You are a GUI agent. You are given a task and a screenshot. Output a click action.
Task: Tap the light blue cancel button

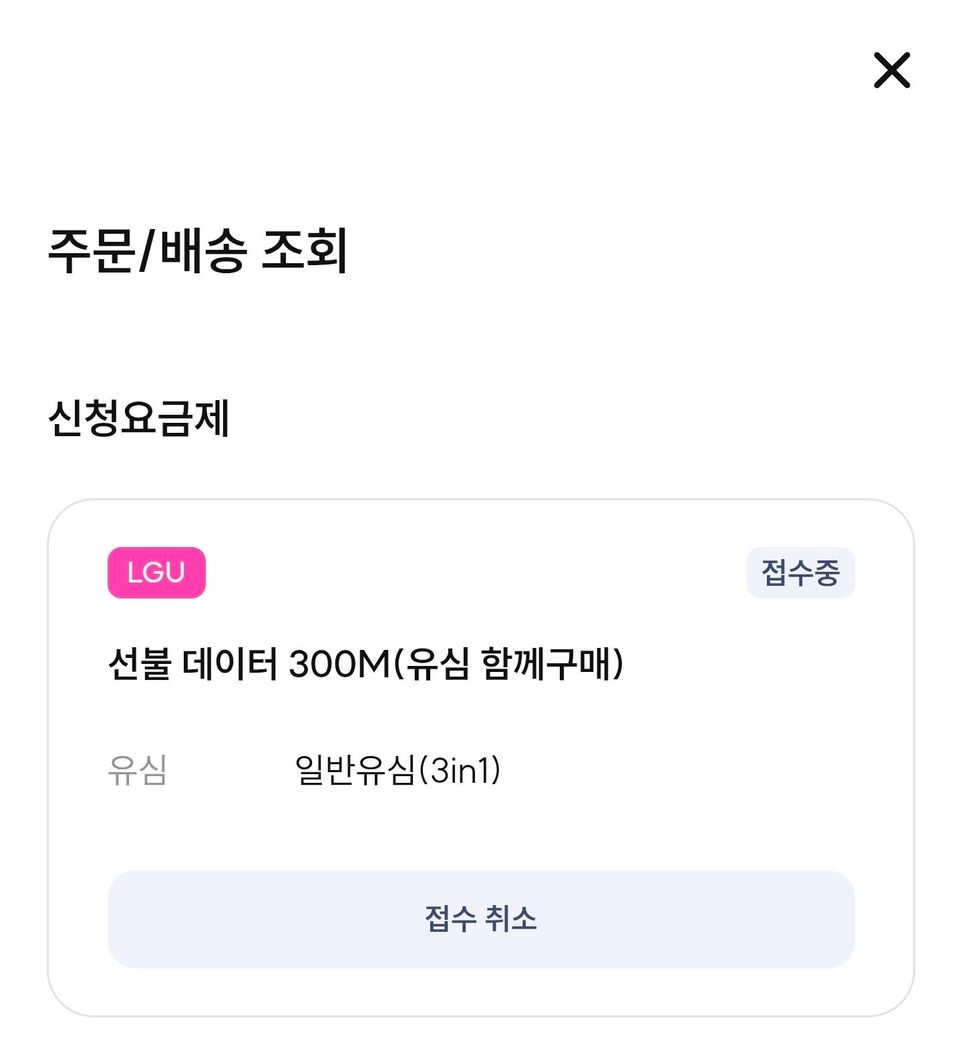(481, 919)
